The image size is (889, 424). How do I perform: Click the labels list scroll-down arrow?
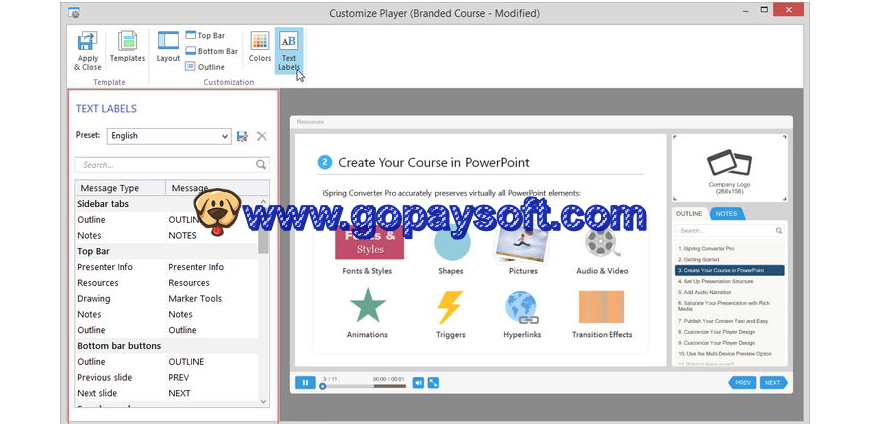pyautogui.click(x=263, y=401)
